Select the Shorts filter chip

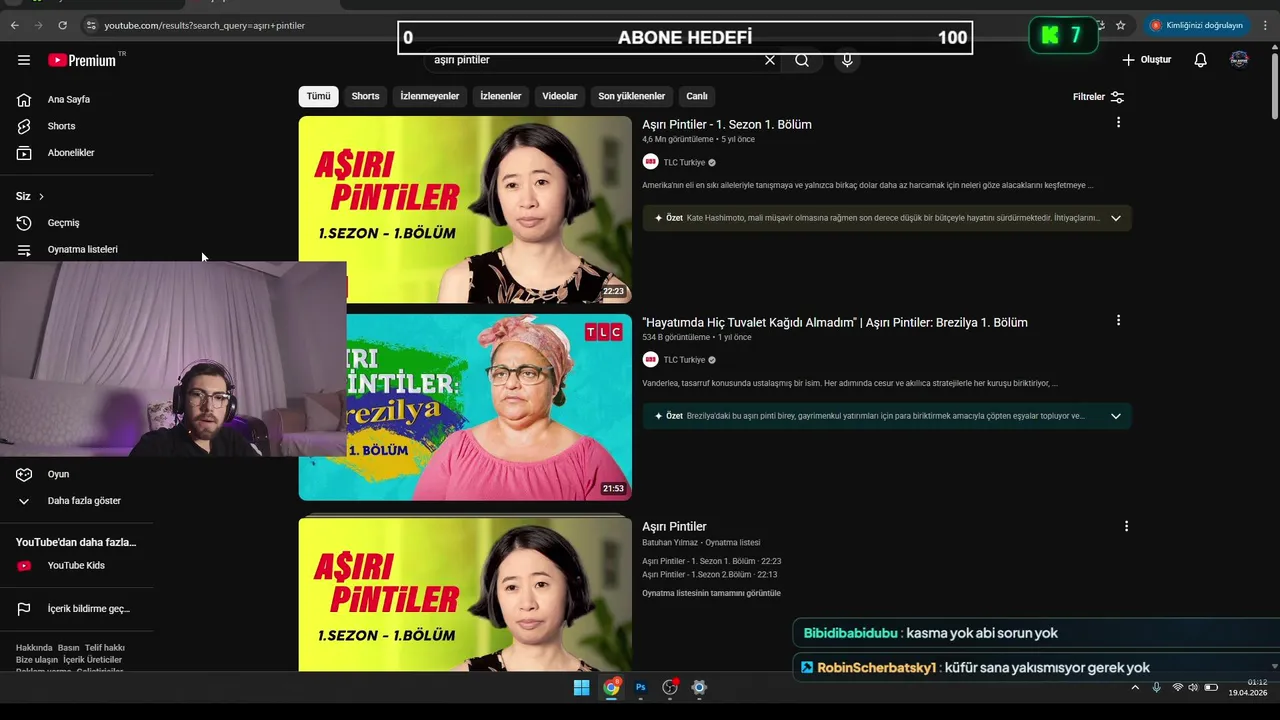pyautogui.click(x=365, y=96)
